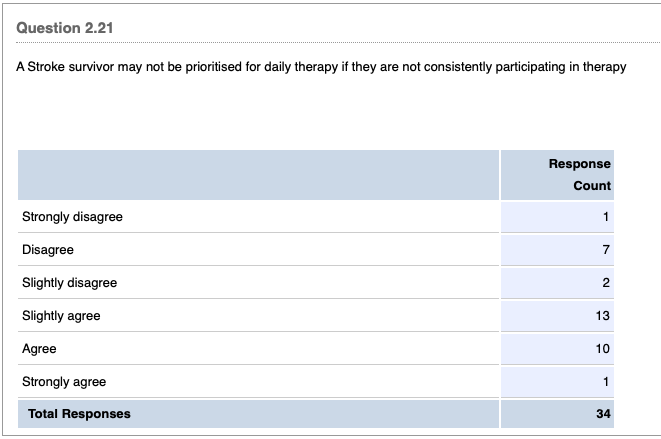Click the count 7 for Disagree

[x=606, y=250]
